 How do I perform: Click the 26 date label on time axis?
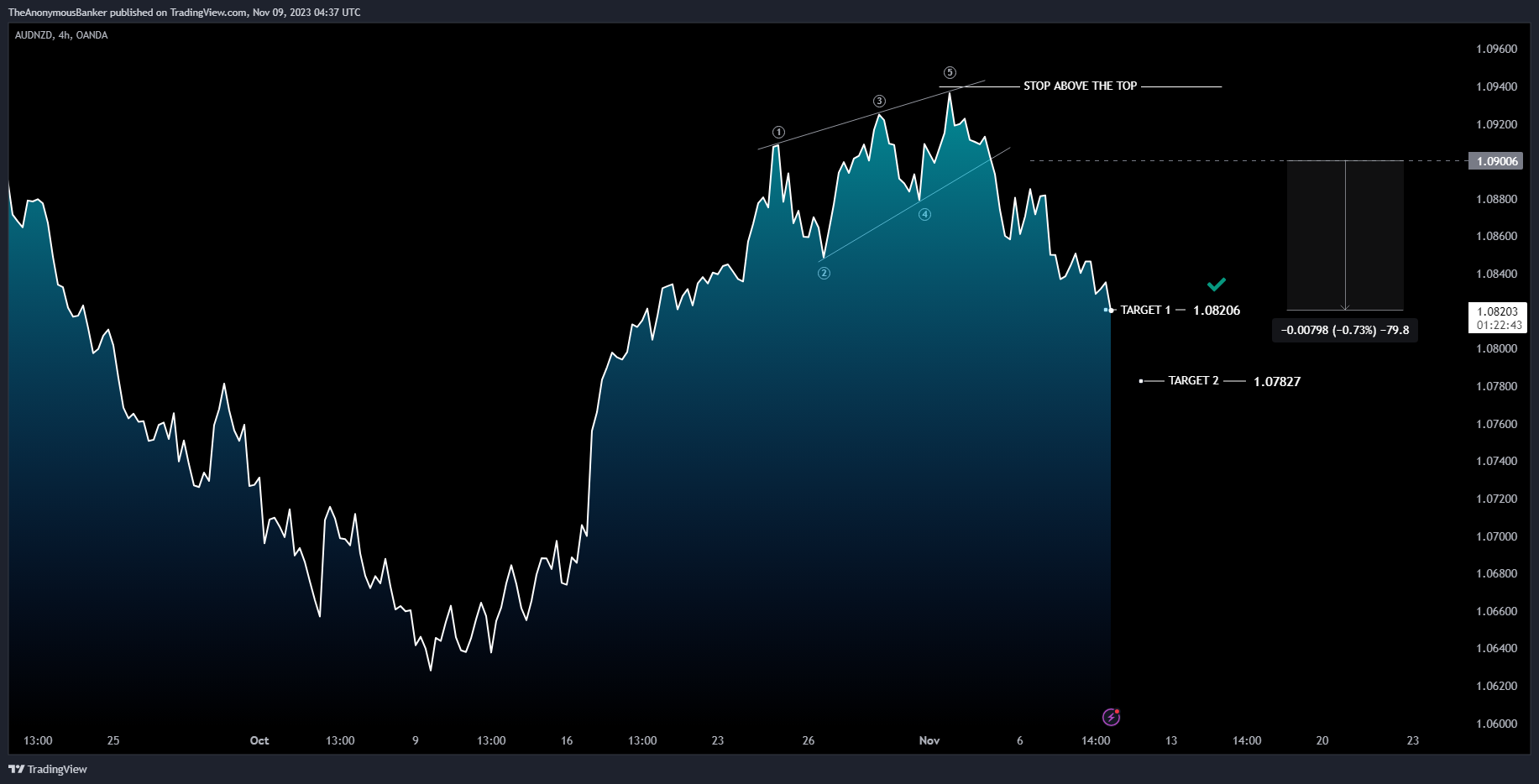pyautogui.click(x=809, y=740)
